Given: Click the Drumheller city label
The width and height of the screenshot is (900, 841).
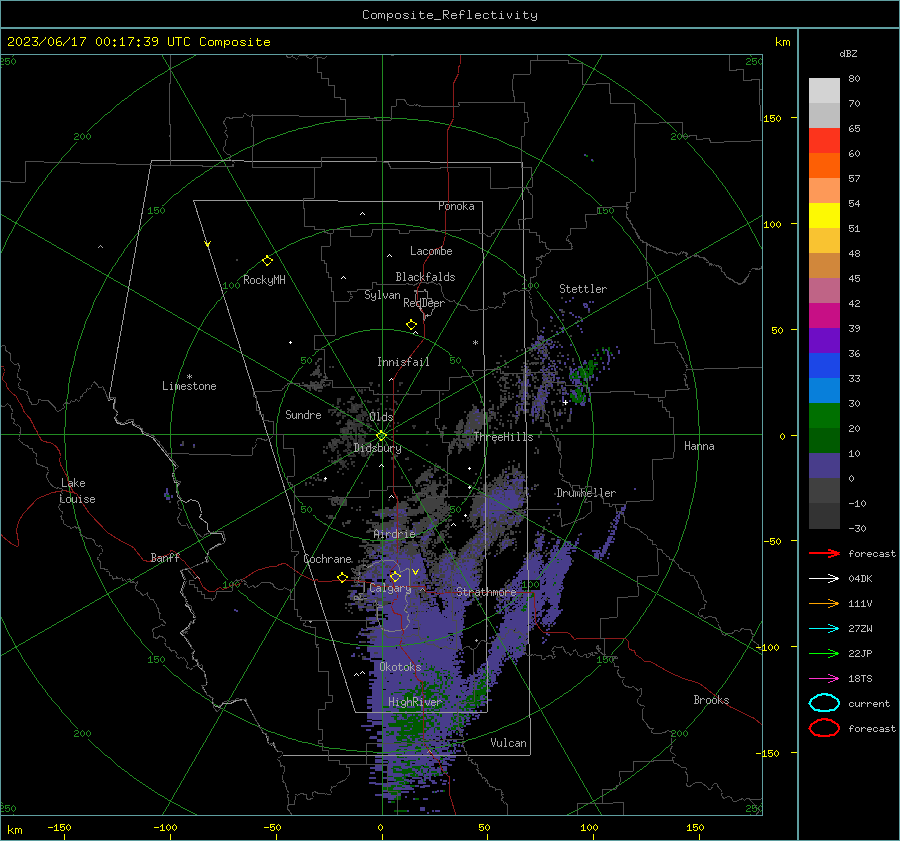Looking at the screenshot, I should tap(586, 493).
